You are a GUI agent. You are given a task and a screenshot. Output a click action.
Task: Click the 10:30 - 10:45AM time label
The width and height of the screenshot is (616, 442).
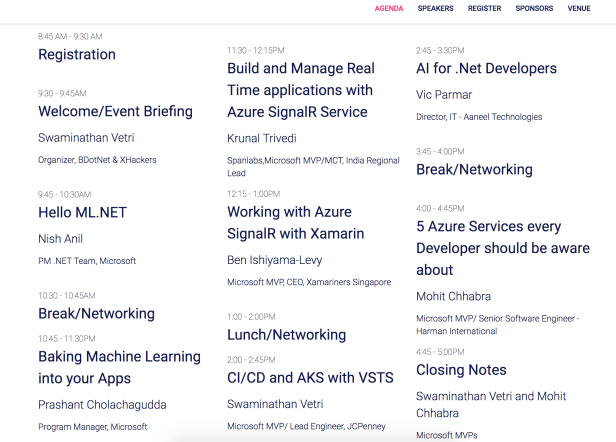67,295
